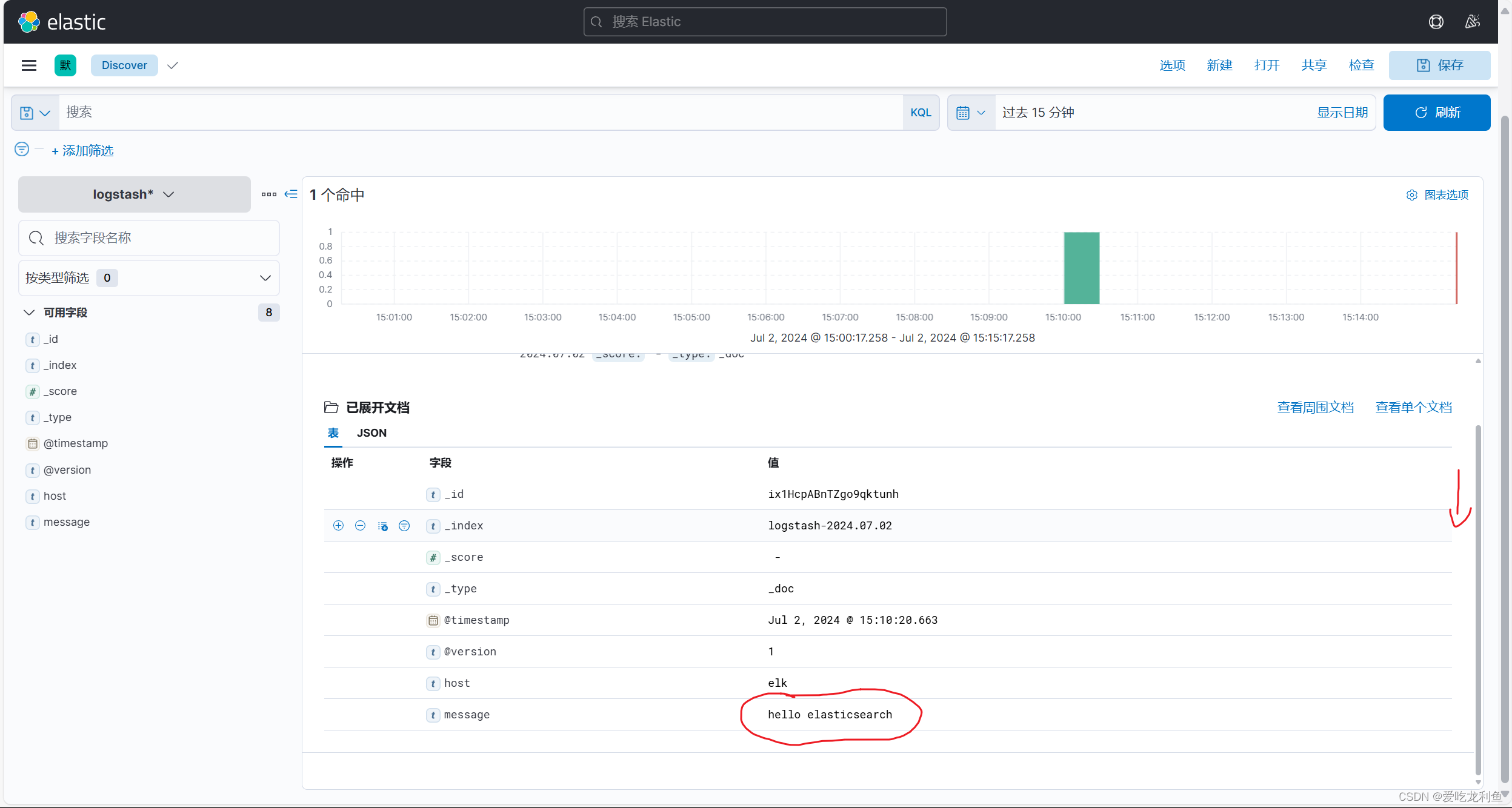
Task: Open the default space avatar
Action: [65, 65]
